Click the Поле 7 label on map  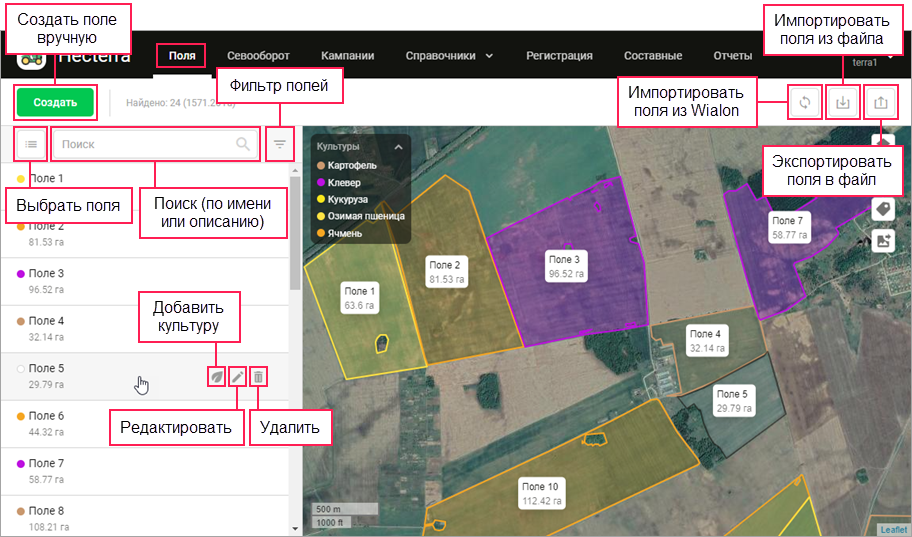click(789, 227)
